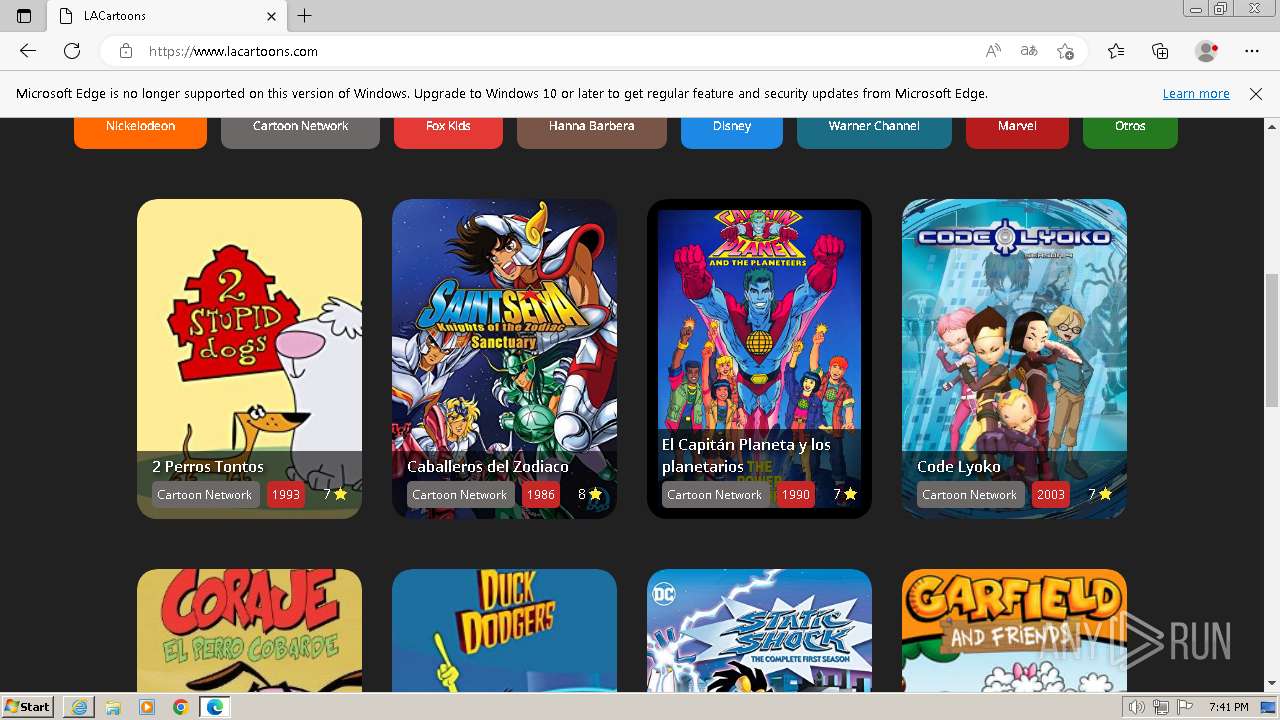
Task: Filter by Warner Channel
Action: coord(874,132)
